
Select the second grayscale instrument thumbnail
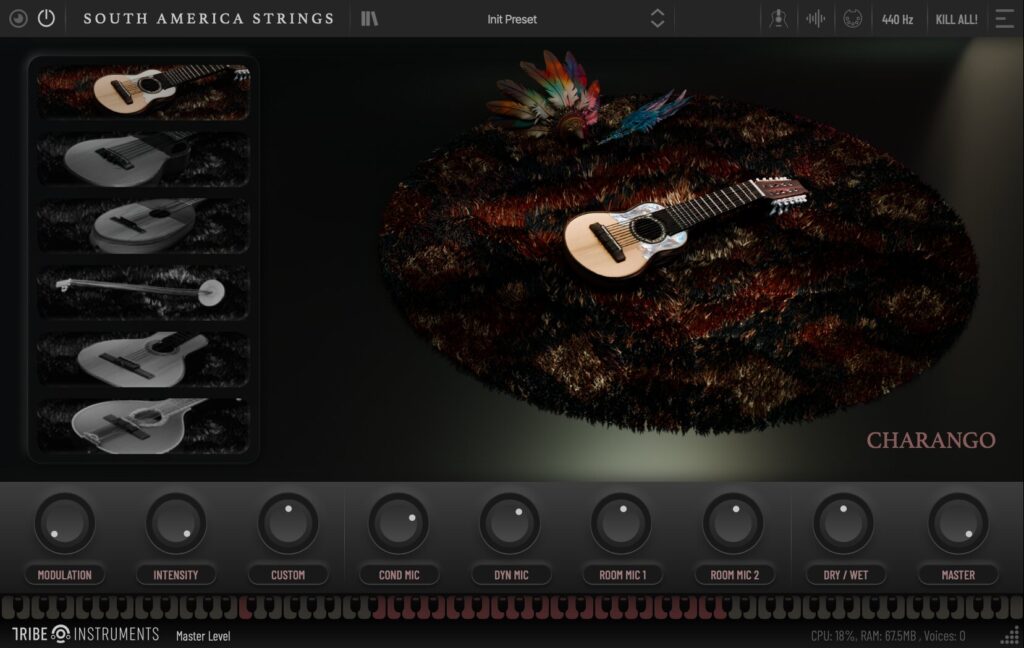pos(143,159)
